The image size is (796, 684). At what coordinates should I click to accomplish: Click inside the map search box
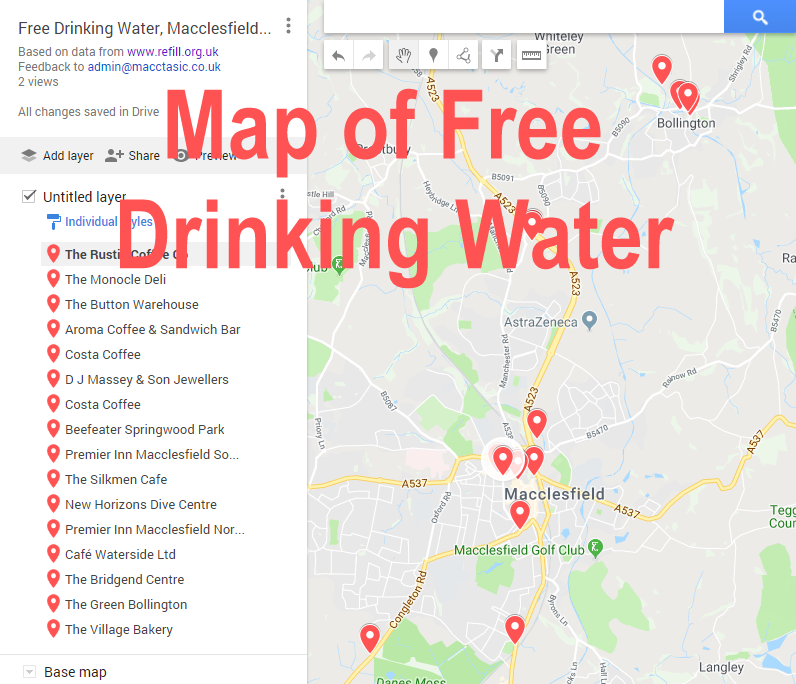523,16
